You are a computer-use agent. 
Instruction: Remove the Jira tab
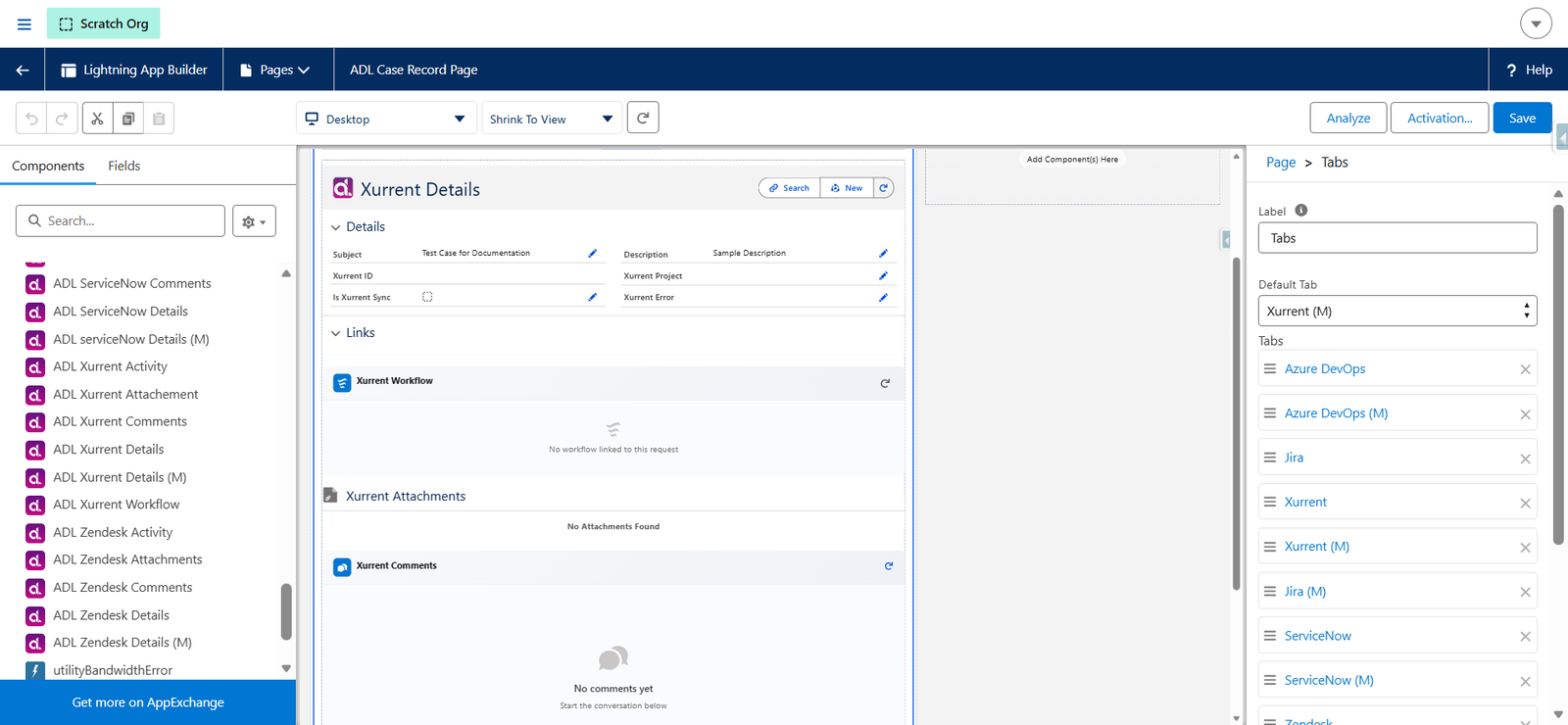1525,459
